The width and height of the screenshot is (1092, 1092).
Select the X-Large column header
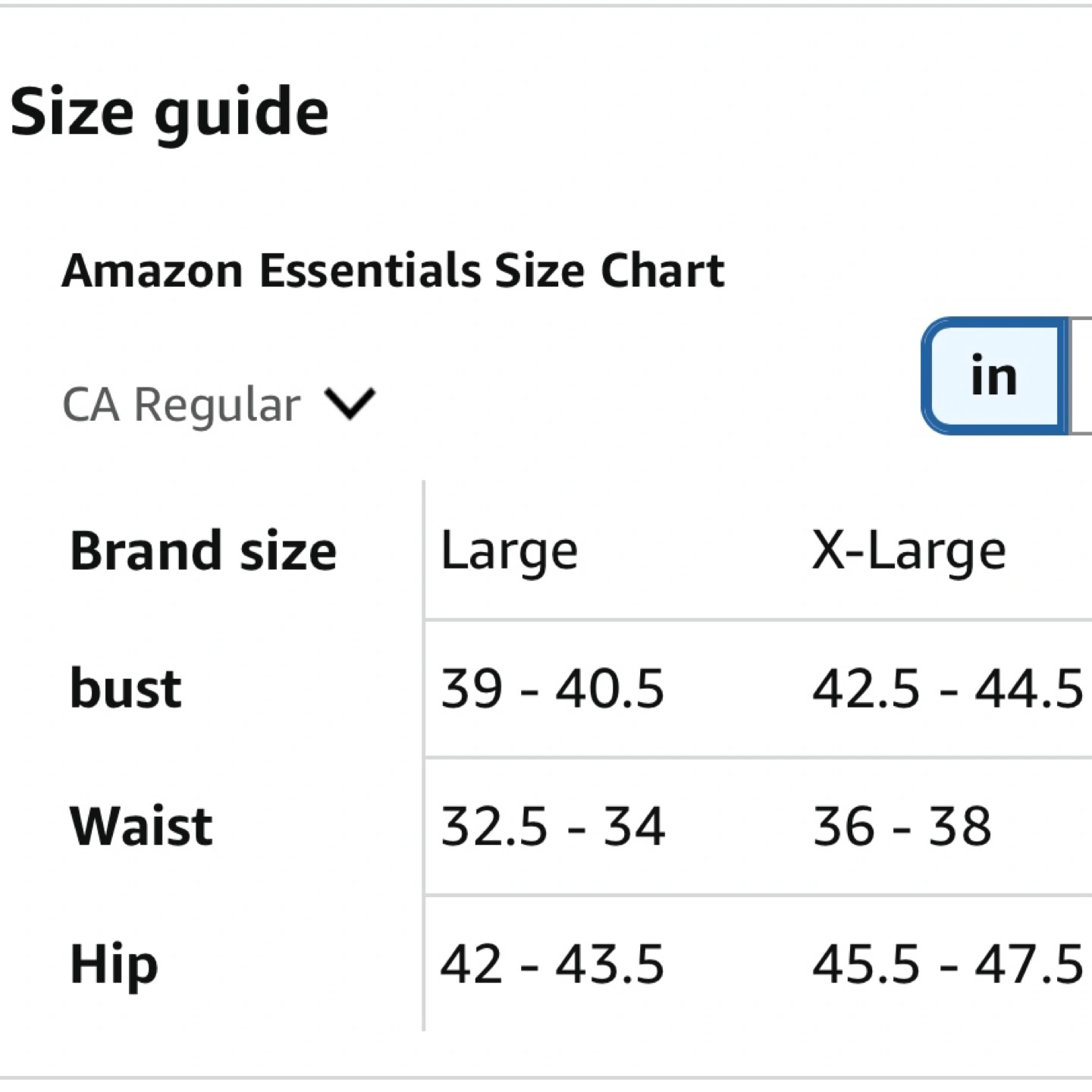[x=908, y=551]
